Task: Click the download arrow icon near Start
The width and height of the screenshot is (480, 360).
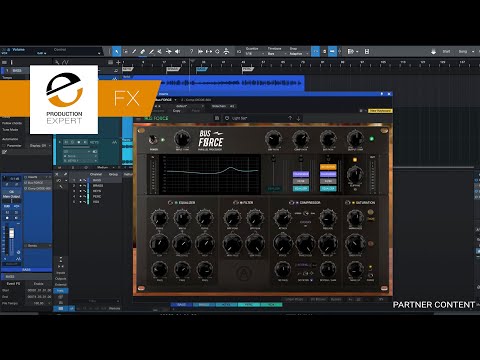Action: [x=433, y=52]
